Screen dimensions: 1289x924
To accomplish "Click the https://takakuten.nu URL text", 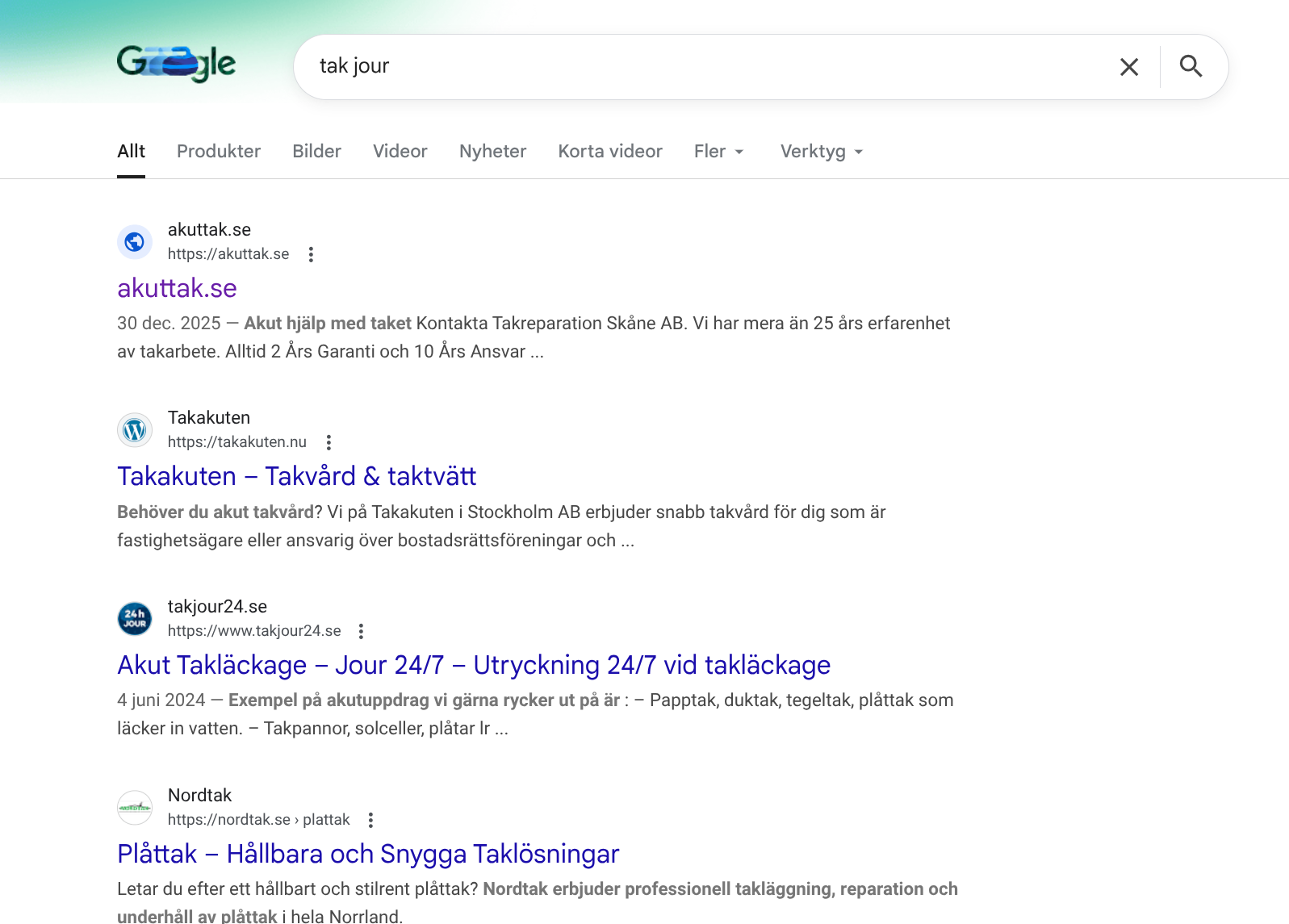I will click(237, 442).
